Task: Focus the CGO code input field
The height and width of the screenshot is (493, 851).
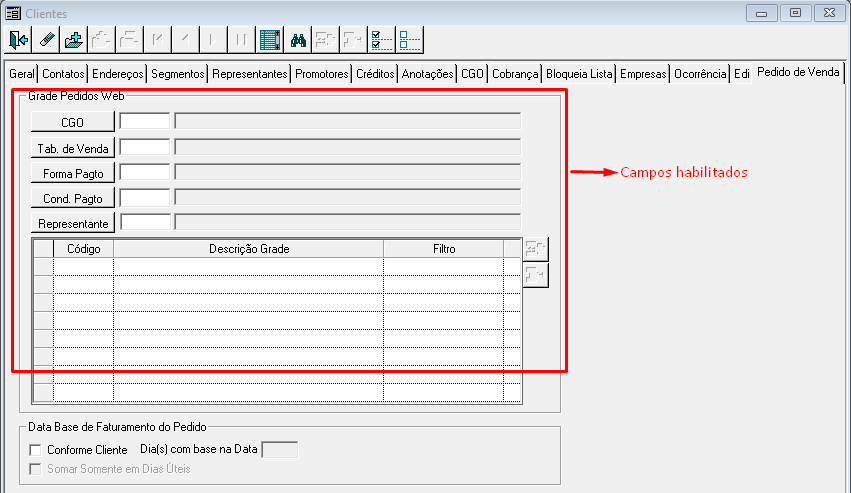Action: 144,121
